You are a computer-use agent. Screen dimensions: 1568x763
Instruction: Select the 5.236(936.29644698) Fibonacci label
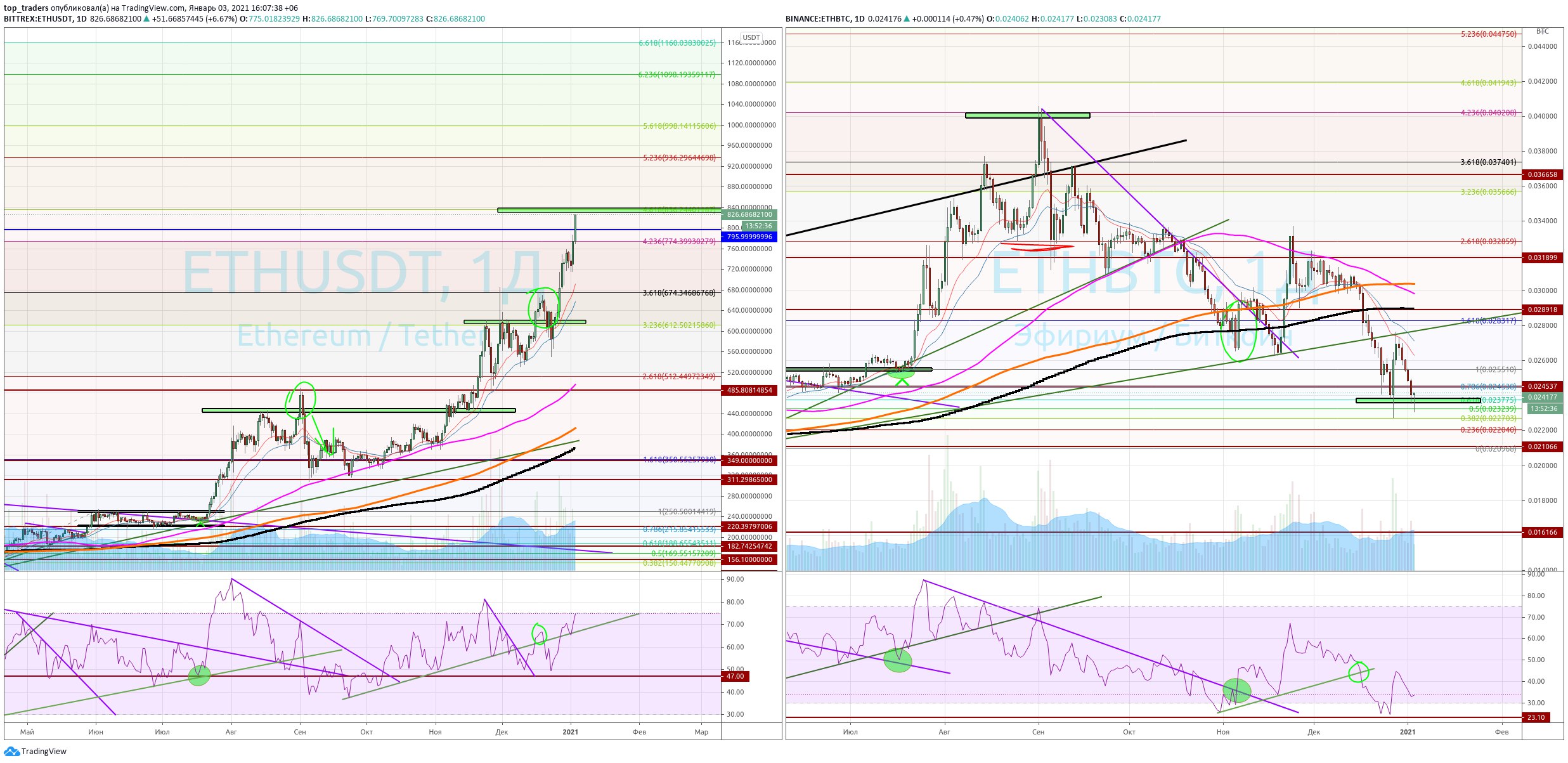[680, 158]
